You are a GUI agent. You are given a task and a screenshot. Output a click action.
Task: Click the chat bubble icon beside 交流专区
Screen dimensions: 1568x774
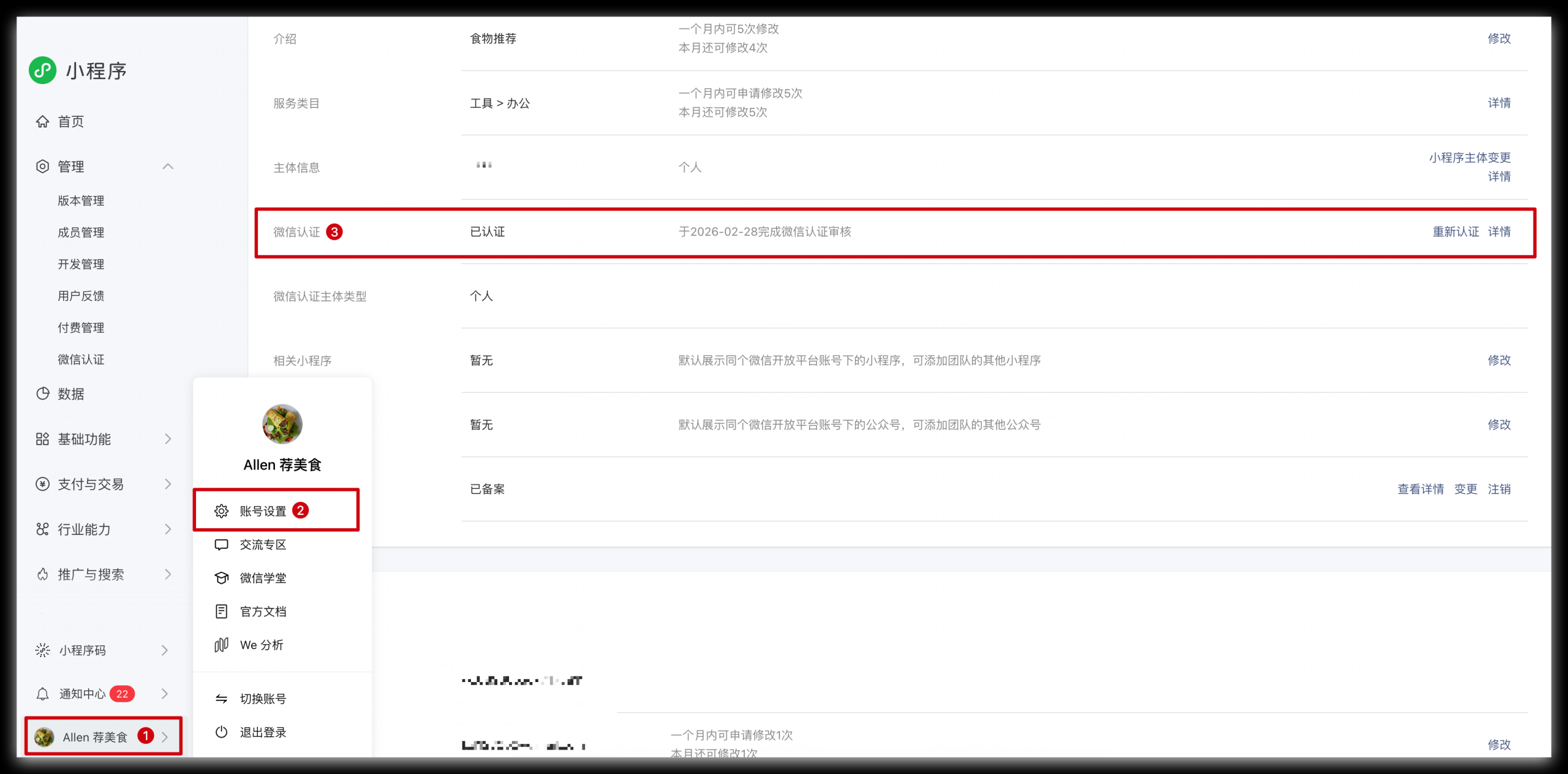click(x=222, y=545)
